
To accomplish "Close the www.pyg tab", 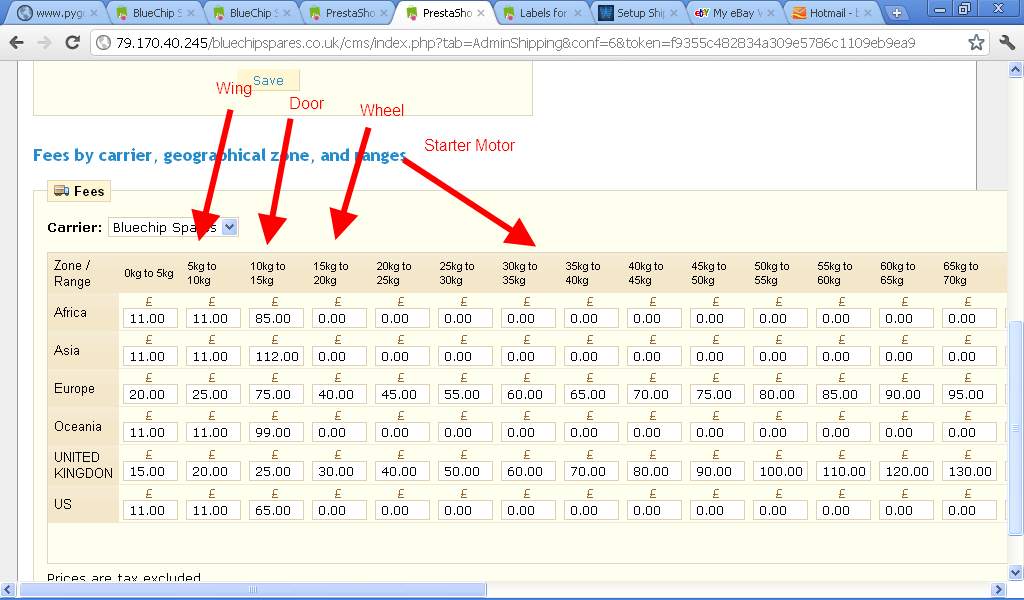I will tap(94, 13).
